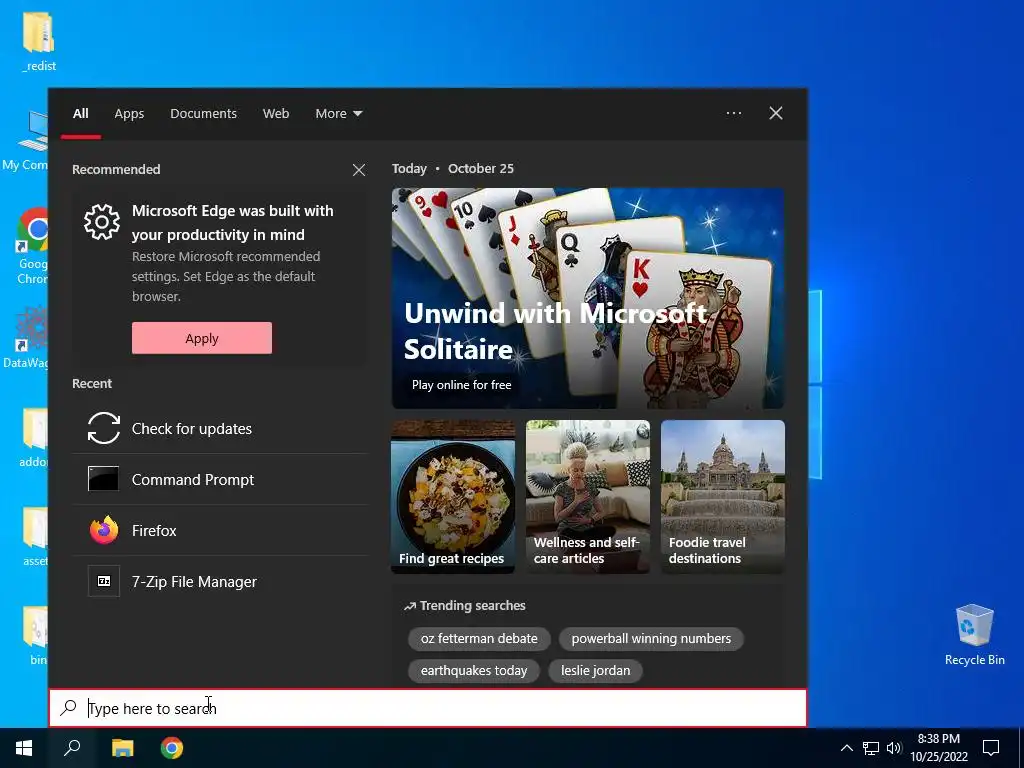The image size is (1024, 768).
Task: Click the settings gear in Recommended card
Action: (x=102, y=222)
